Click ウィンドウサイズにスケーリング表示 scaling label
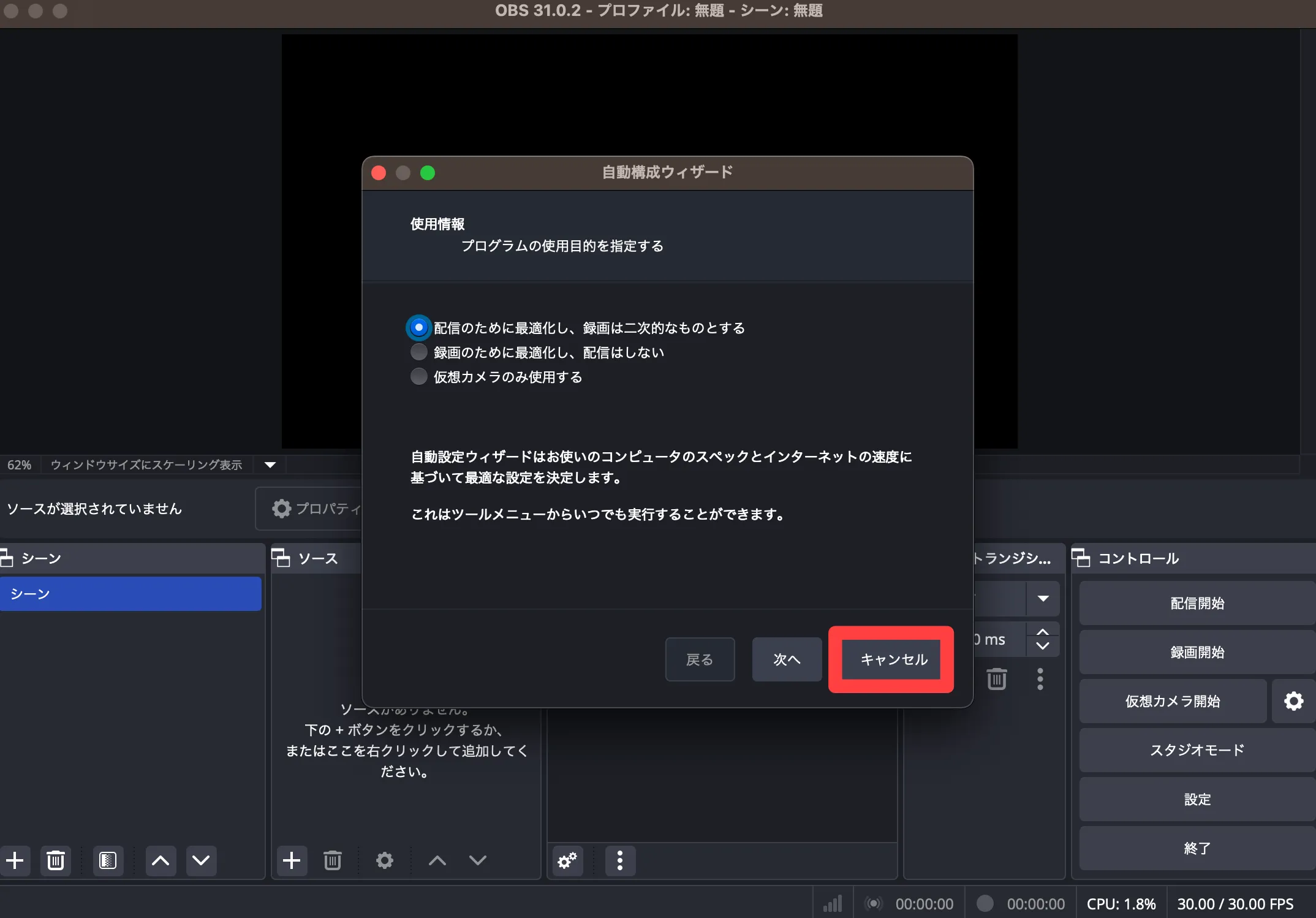The width and height of the screenshot is (1316, 918). (146, 465)
